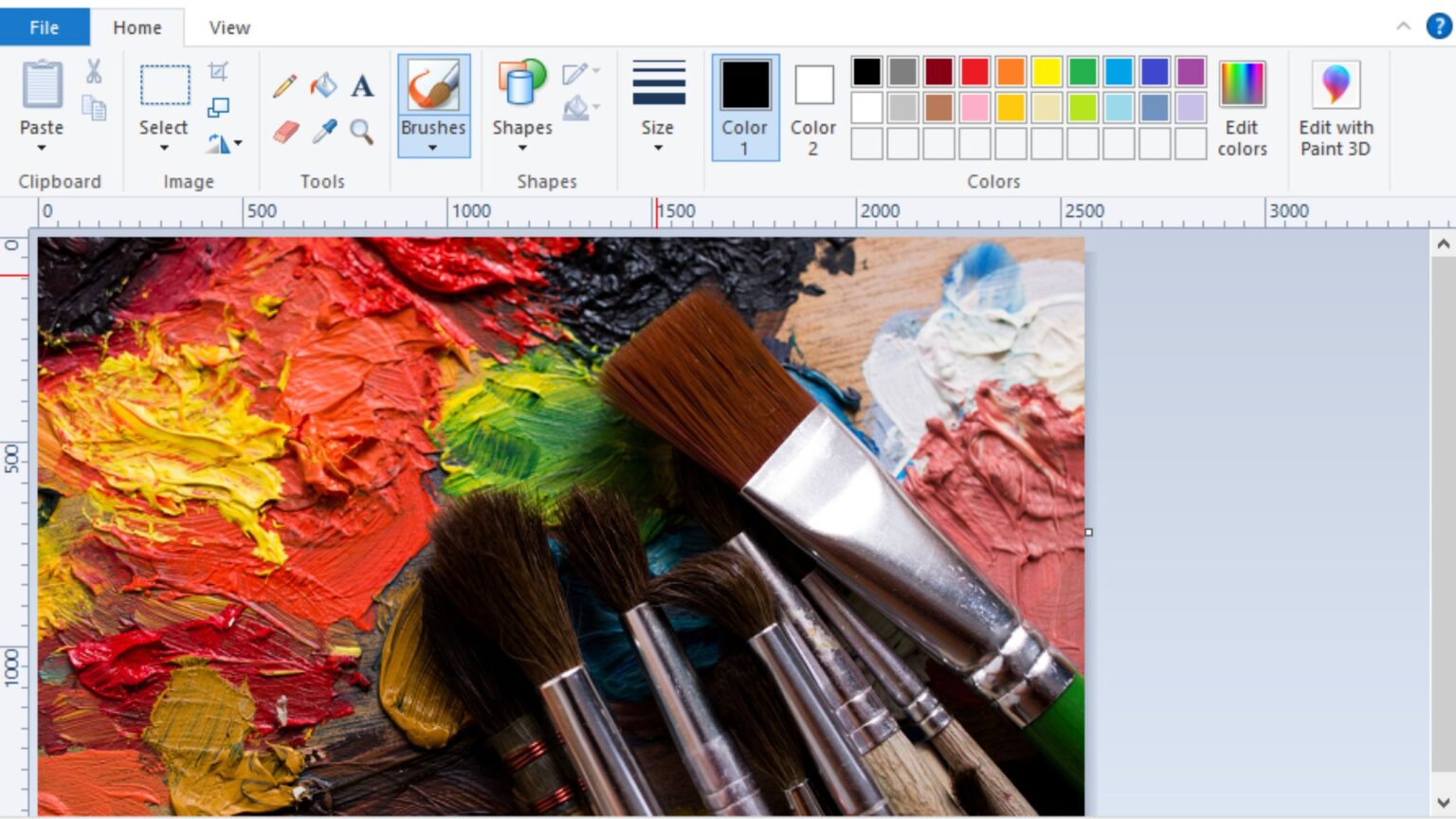Screen dimensions: 1456x819
Task: Select the Fill with color tool
Action: [323, 84]
